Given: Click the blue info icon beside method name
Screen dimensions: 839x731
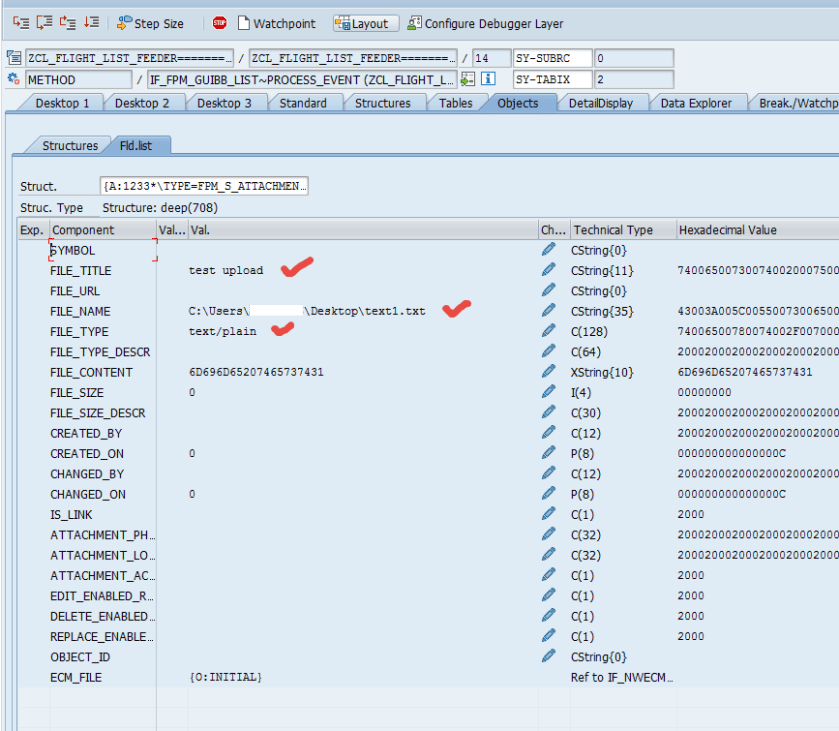Looking at the screenshot, I should [x=488, y=79].
